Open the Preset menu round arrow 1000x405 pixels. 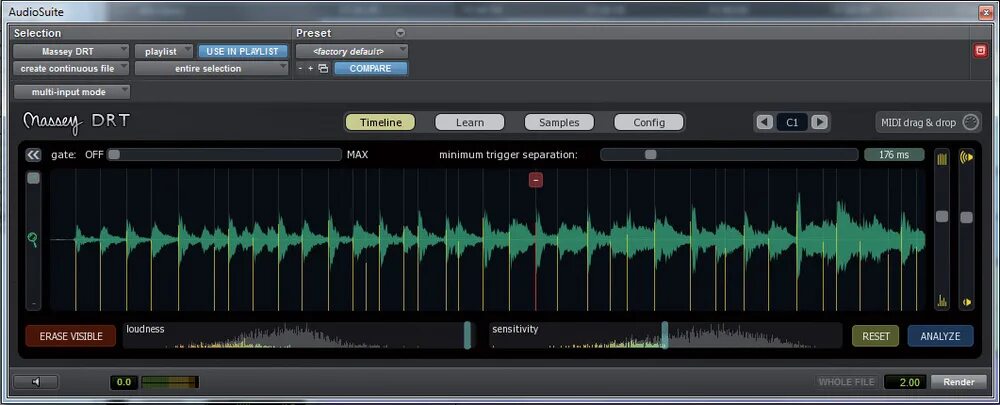click(x=400, y=33)
